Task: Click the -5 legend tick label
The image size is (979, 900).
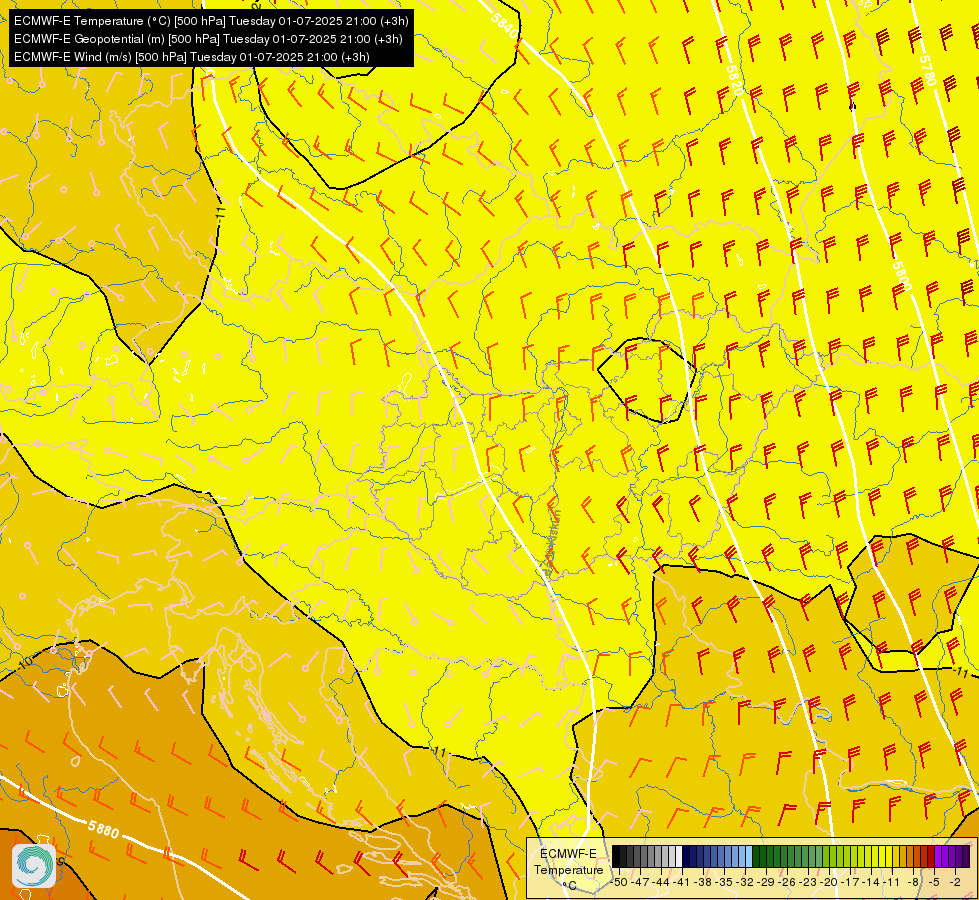Action: coord(934,882)
